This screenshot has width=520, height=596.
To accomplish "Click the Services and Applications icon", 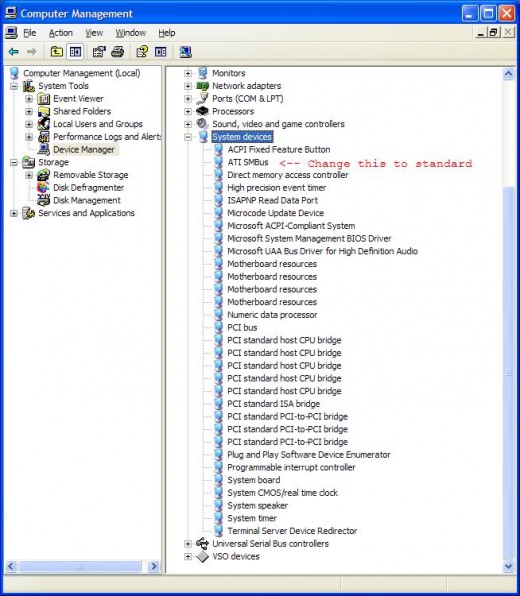I will pos(29,213).
